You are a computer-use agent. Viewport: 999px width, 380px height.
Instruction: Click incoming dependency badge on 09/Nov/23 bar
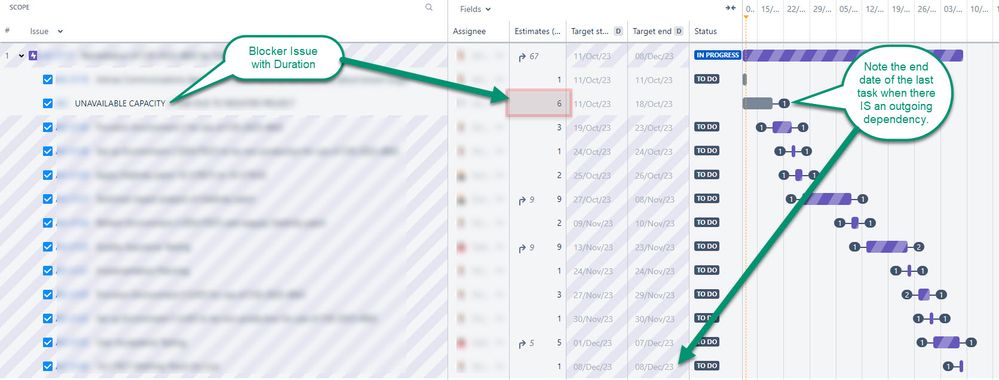coord(840,223)
